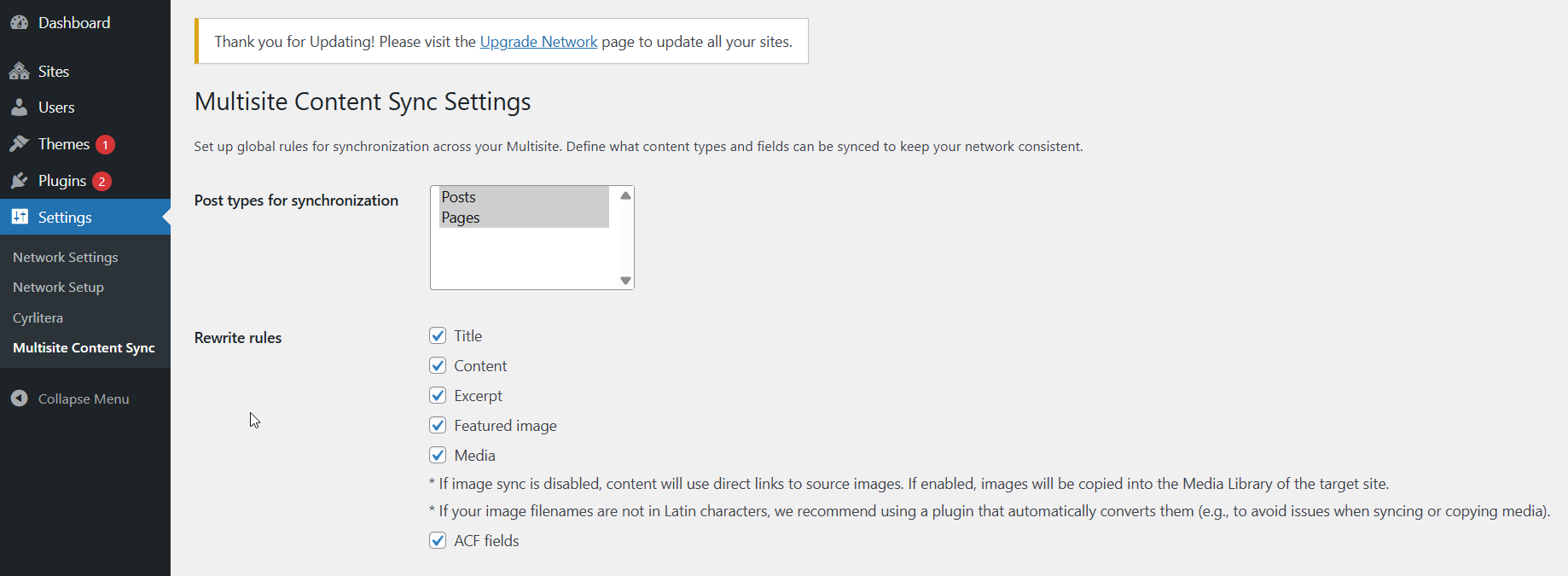The image size is (1568, 576).
Task: Open the Cyrlitera settings submenu item
Action: pyautogui.click(x=38, y=317)
